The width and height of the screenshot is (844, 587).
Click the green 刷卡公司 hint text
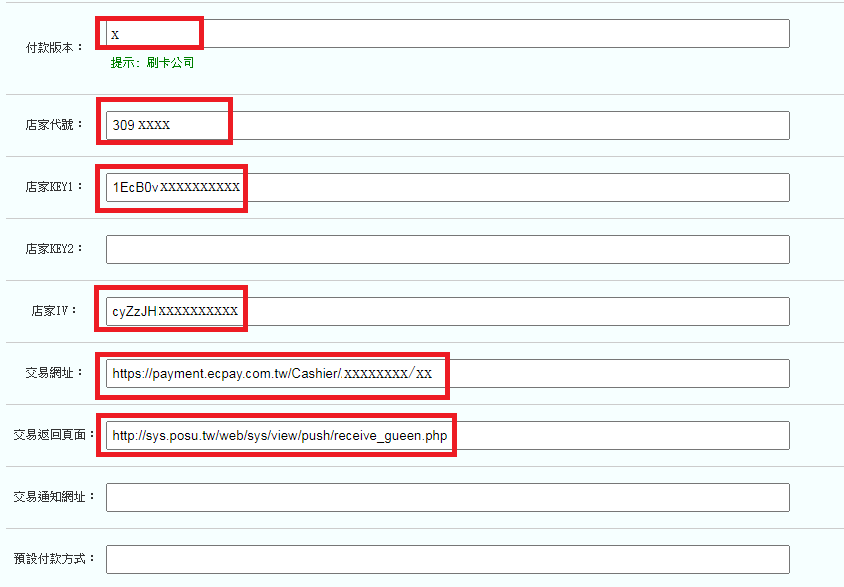click(x=169, y=63)
